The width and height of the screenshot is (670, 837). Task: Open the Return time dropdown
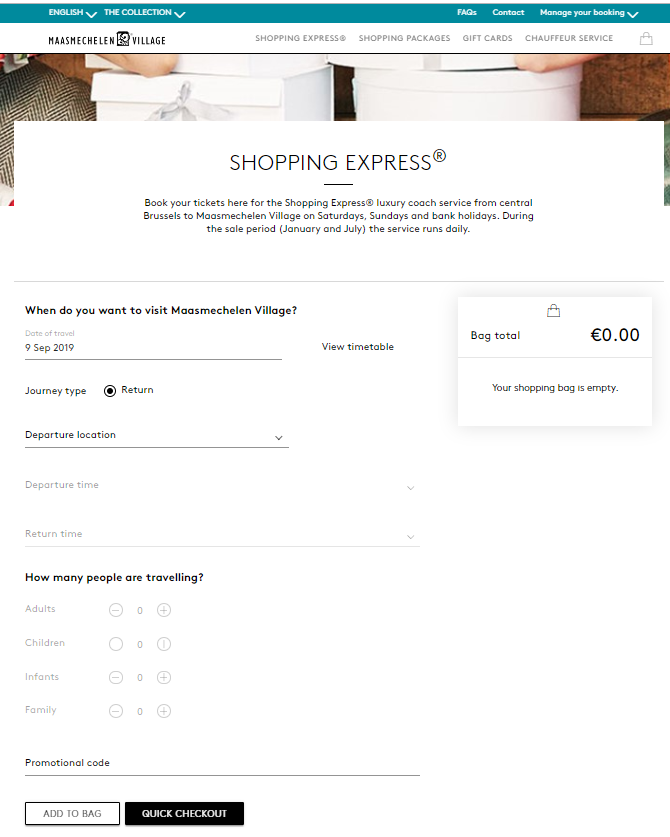coord(221,535)
